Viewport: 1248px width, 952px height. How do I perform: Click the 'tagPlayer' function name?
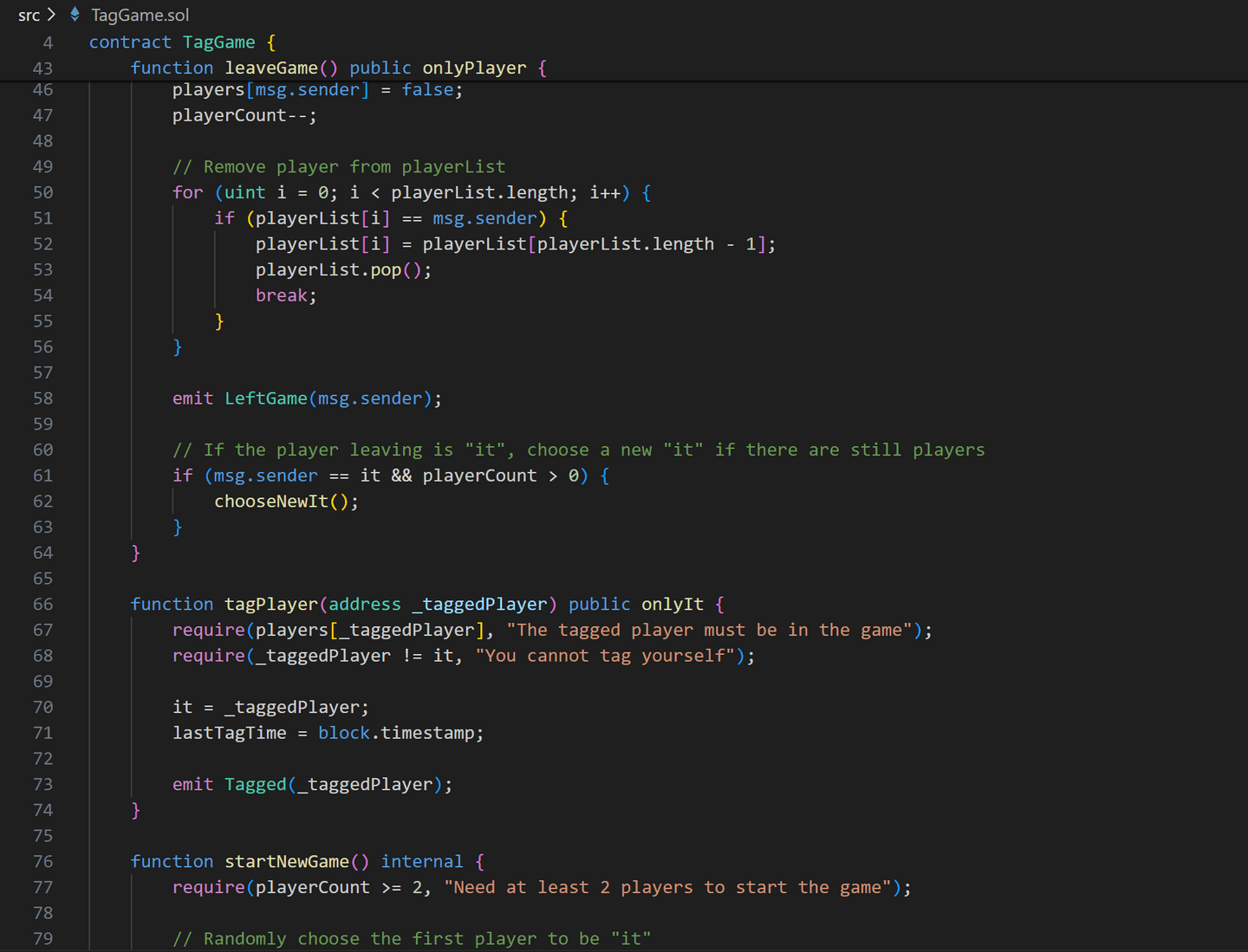point(271,604)
